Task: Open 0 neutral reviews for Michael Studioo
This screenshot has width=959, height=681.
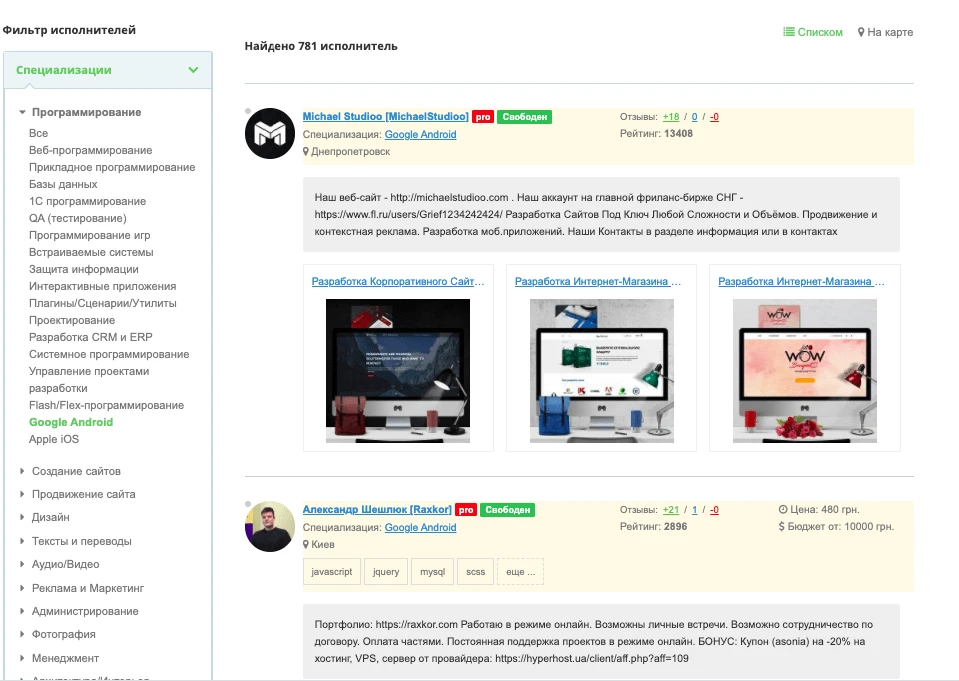Action: pyautogui.click(x=694, y=117)
